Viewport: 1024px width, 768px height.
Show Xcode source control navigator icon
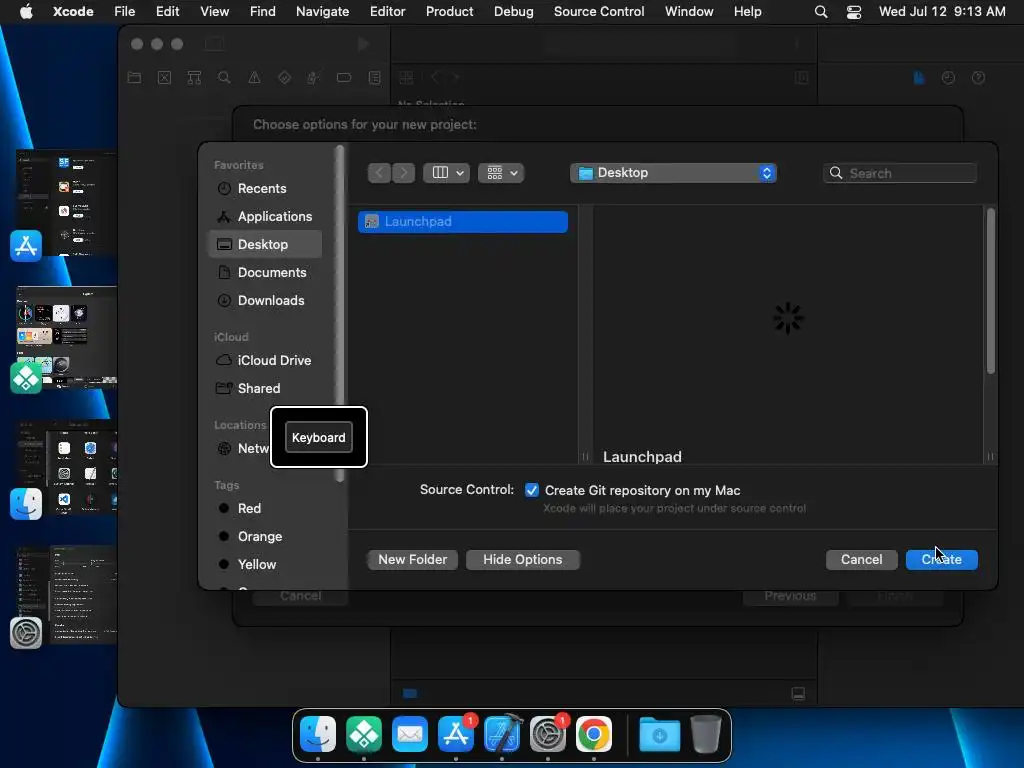(165, 78)
